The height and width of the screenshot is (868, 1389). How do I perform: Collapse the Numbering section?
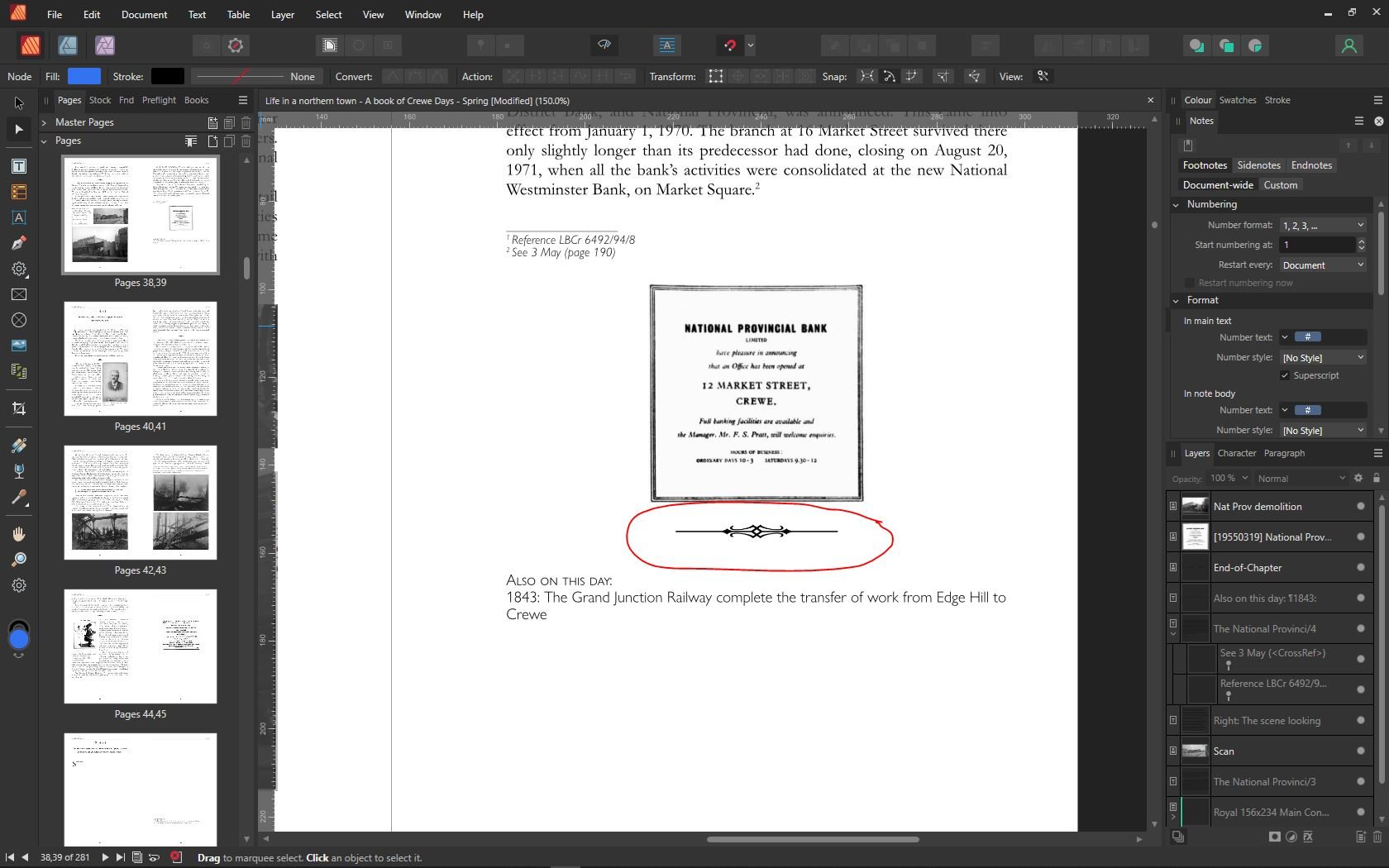tap(1176, 204)
